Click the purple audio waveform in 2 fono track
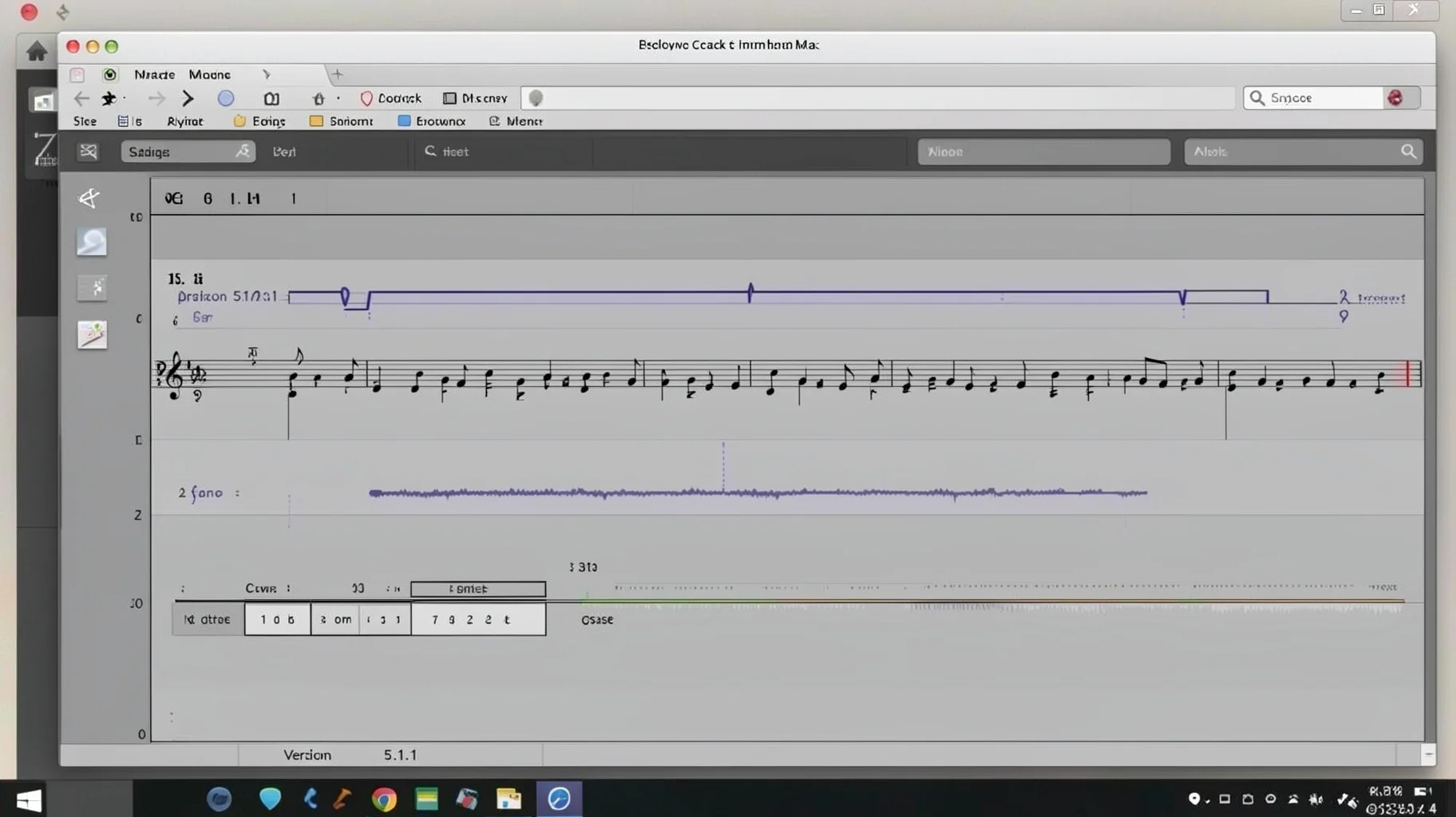Viewport: 1456px width, 817px height. [x=758, y=493]
